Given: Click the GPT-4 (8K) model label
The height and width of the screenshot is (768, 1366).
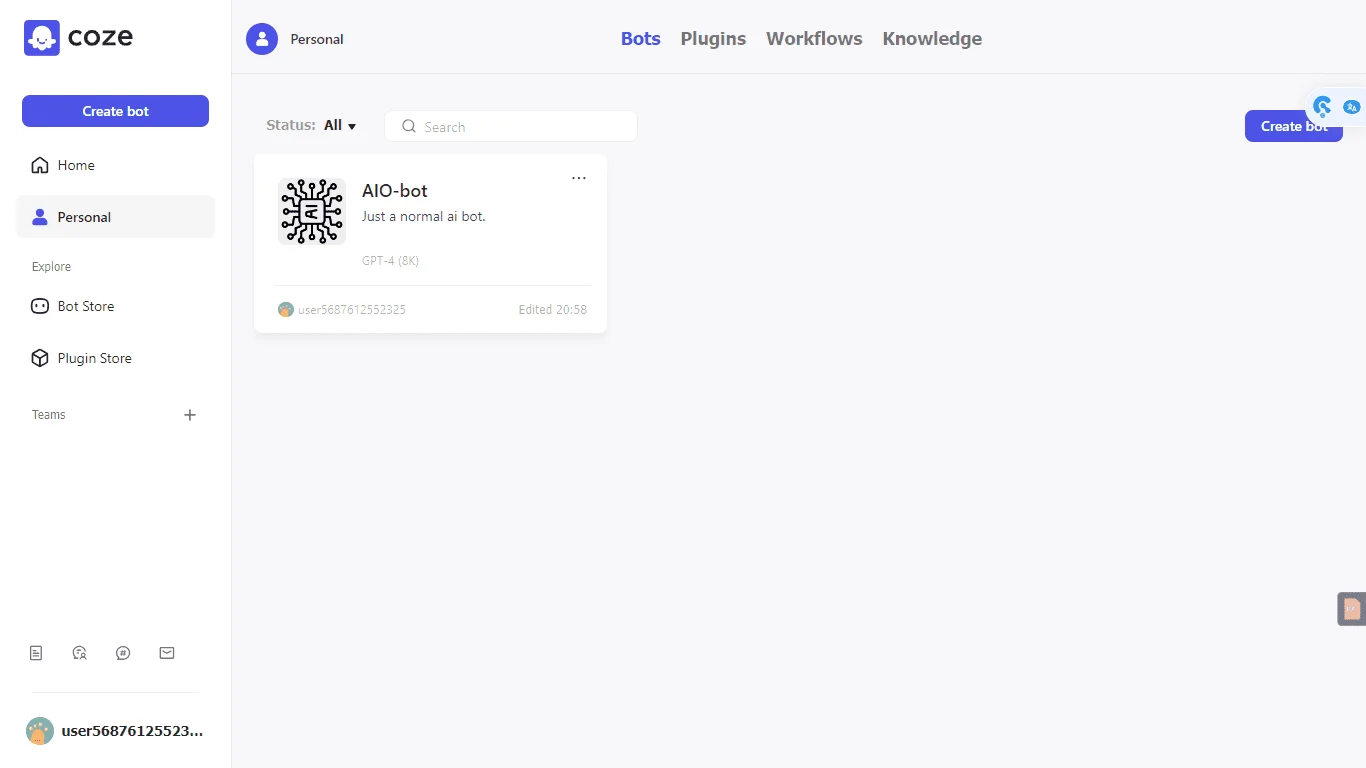Looking at the screenshot, I should pyautogui.click(x=390, y=261).
